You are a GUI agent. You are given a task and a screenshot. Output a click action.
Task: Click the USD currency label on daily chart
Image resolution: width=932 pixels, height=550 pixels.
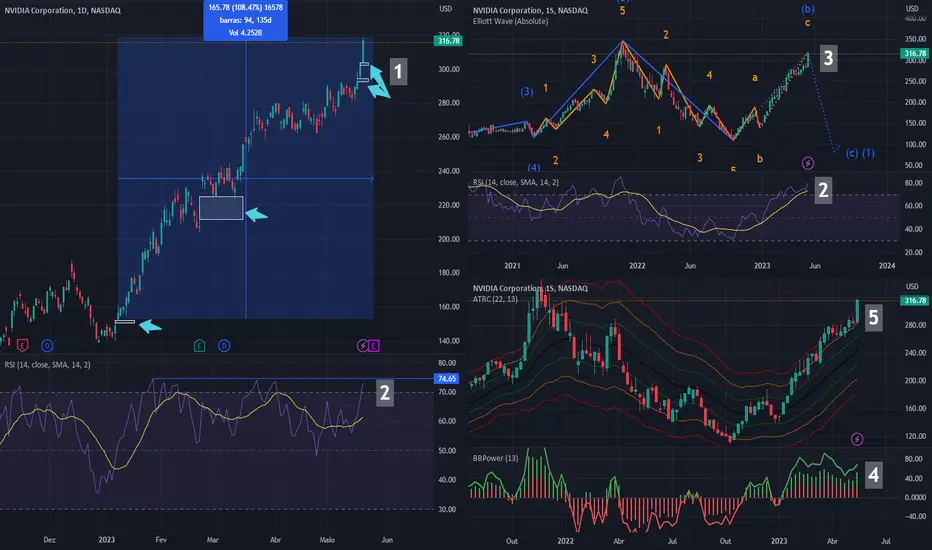pyautogui.click(x=445, y=9)
